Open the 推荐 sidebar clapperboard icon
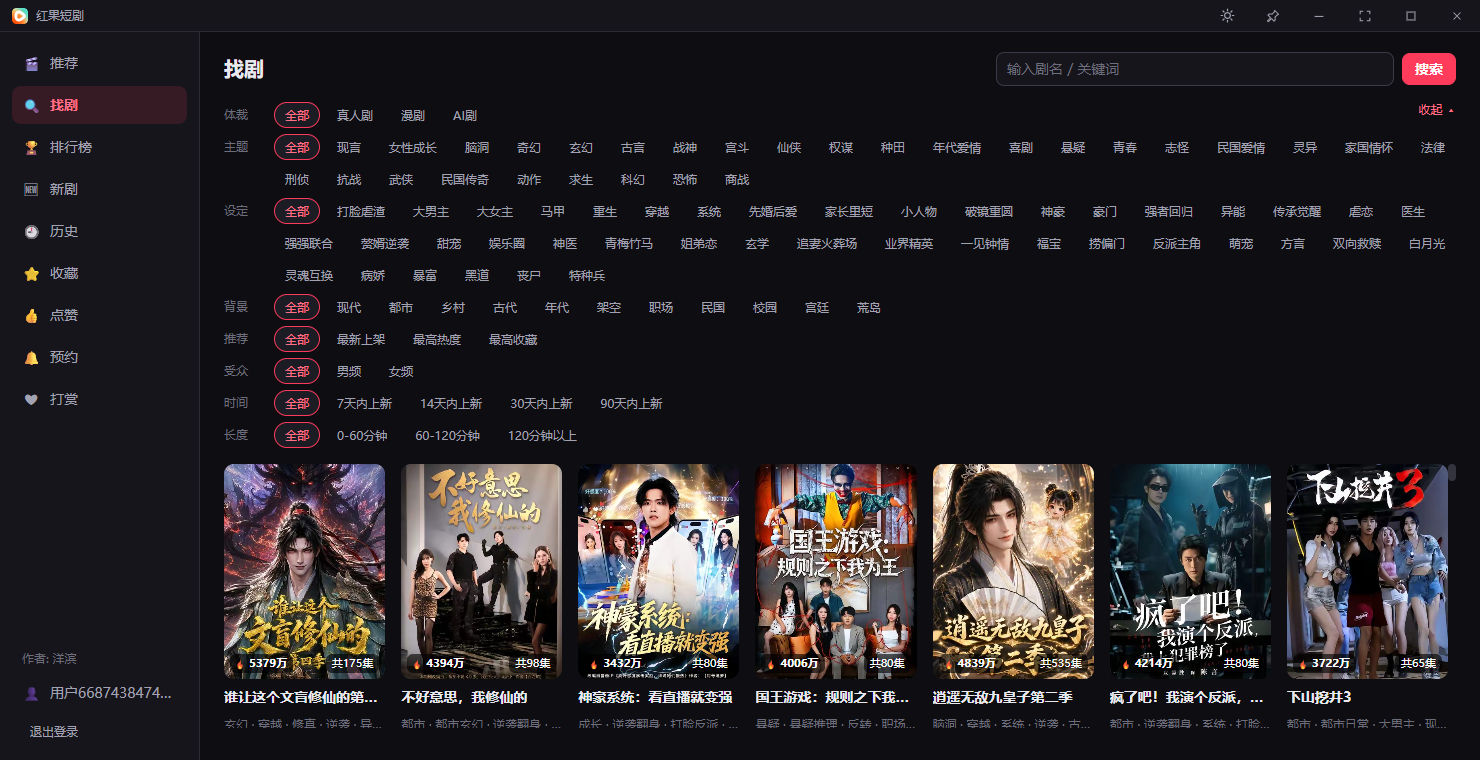This screenshot has height=760, width=1480. click(x=32, y=63)
